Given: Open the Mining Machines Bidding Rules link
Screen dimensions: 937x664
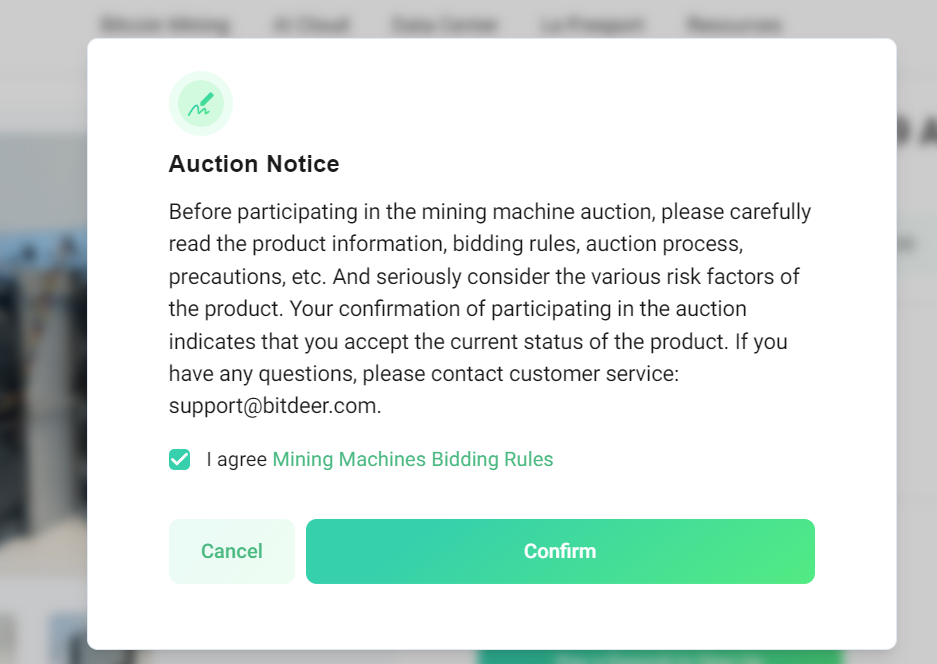Looking at the screenshot, I should coord(413,459).
